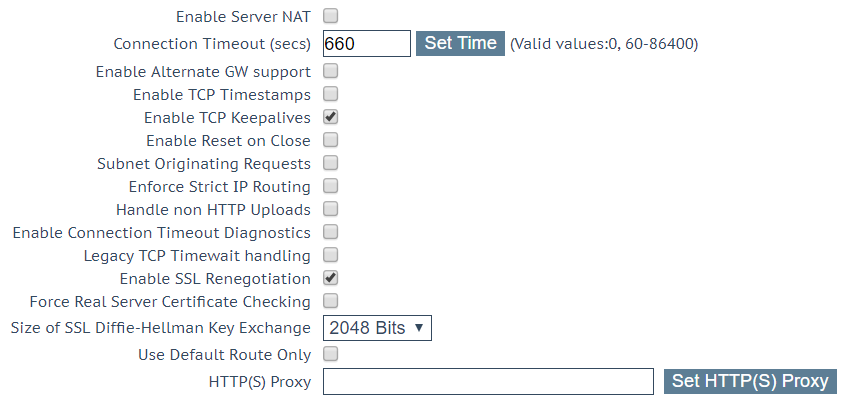Viewport: 848px width, 405px height.
Task: Open the Diffie-Hellman Key Exchange size dropdown
Action: pos(377,328)
